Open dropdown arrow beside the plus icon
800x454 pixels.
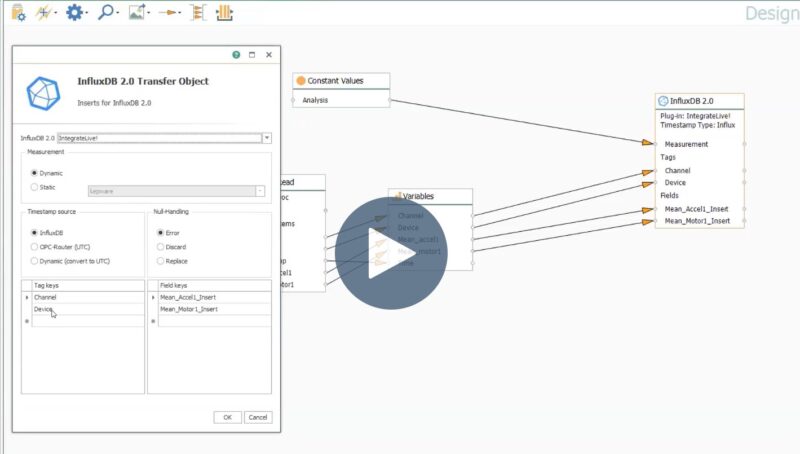point(56,13)
